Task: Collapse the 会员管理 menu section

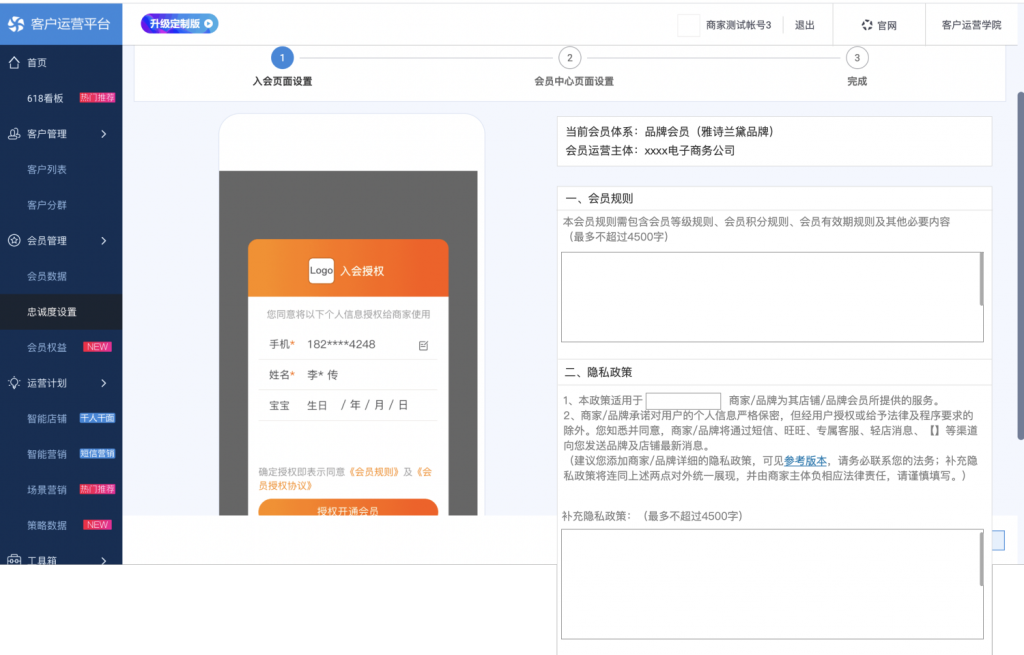Action: point(103,240)
